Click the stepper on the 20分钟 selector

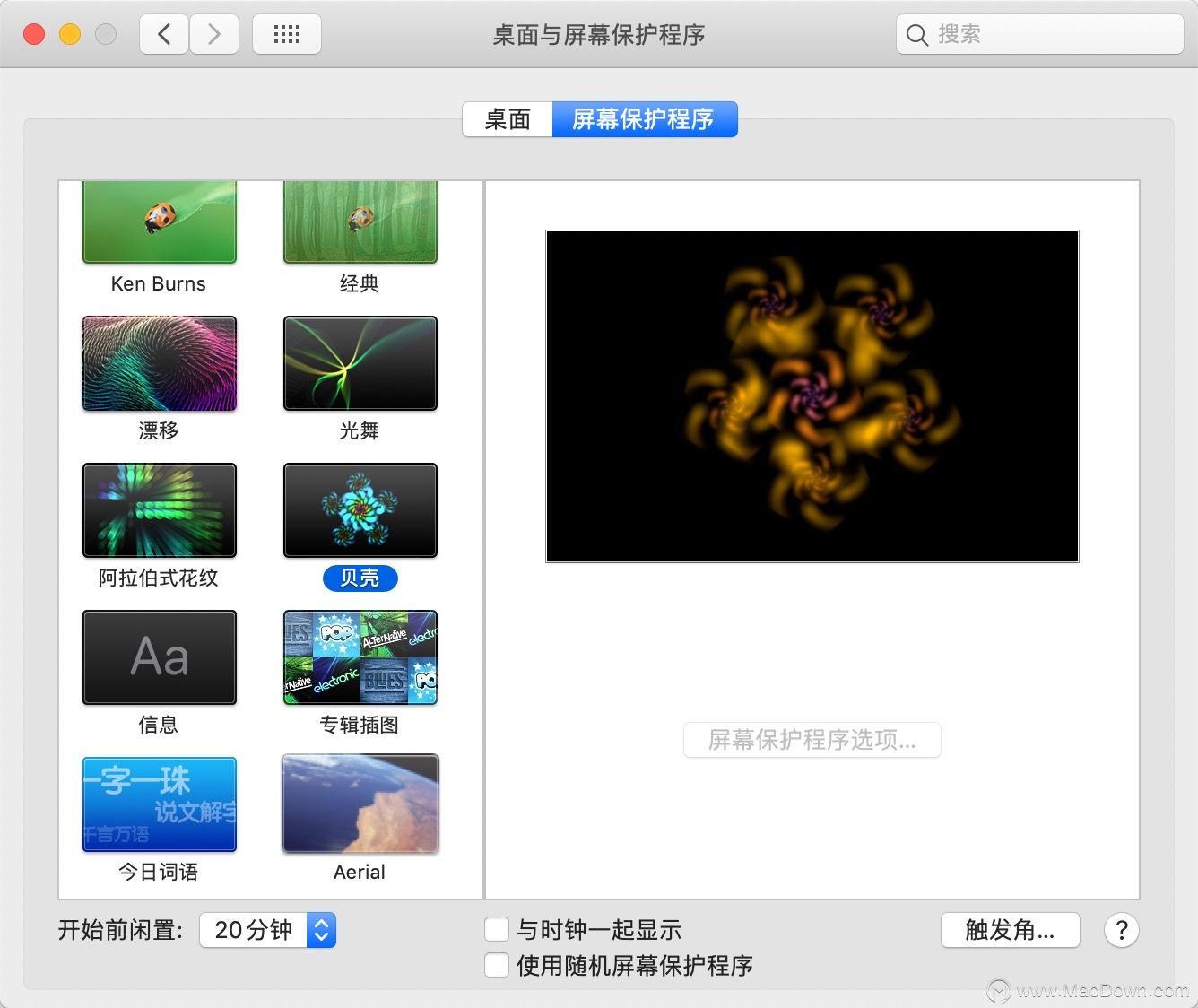click(320, 930)
